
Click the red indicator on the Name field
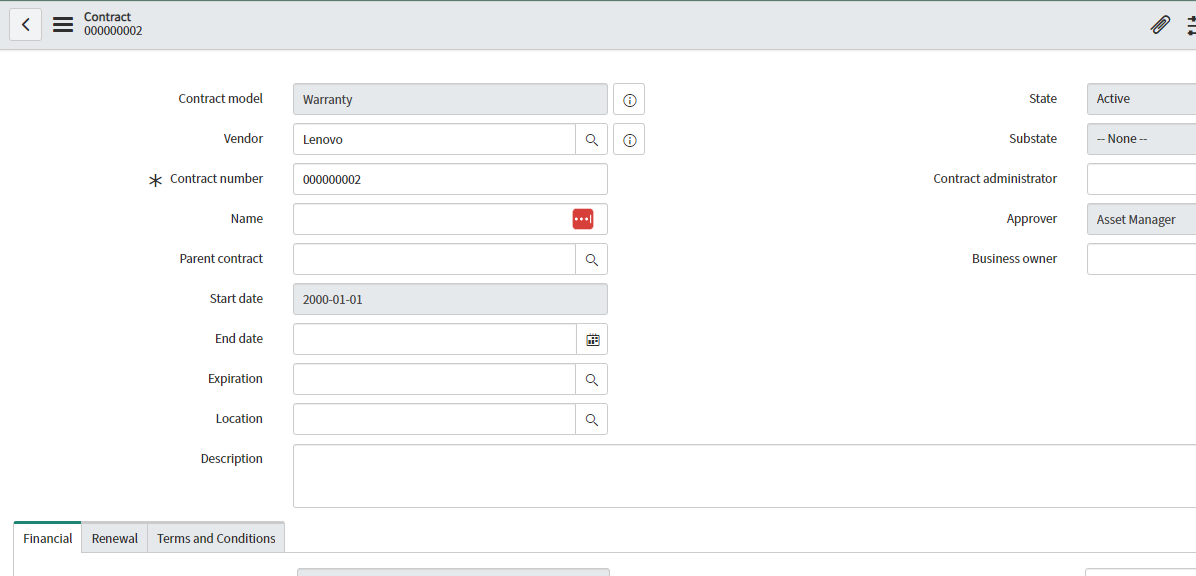point(583,219)
